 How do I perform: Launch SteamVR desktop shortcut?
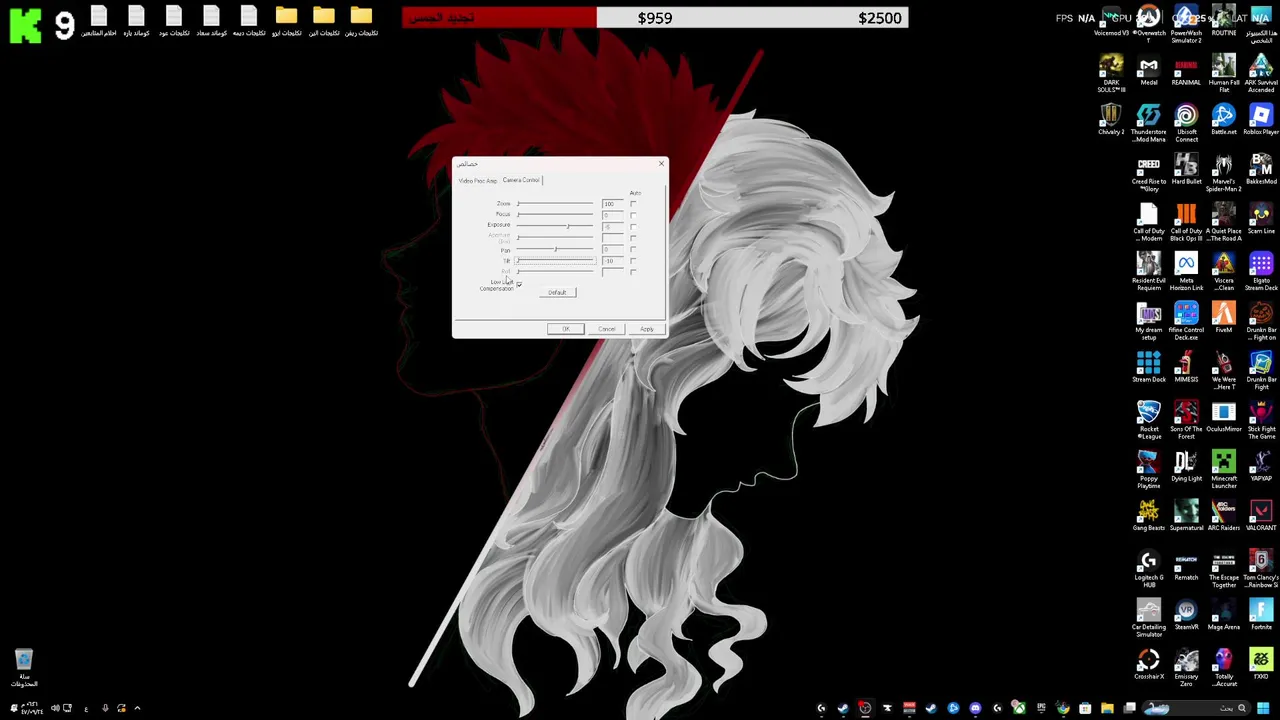(x=1186, y=615)
